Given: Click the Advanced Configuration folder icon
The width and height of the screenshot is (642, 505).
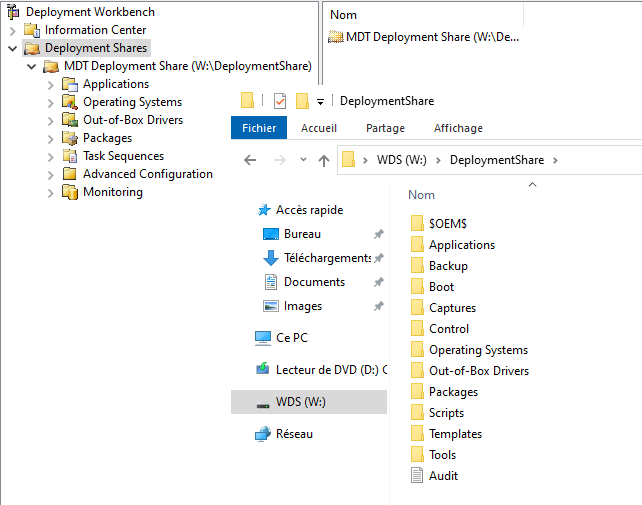Looking at the screenshot, I should [70, 174].
